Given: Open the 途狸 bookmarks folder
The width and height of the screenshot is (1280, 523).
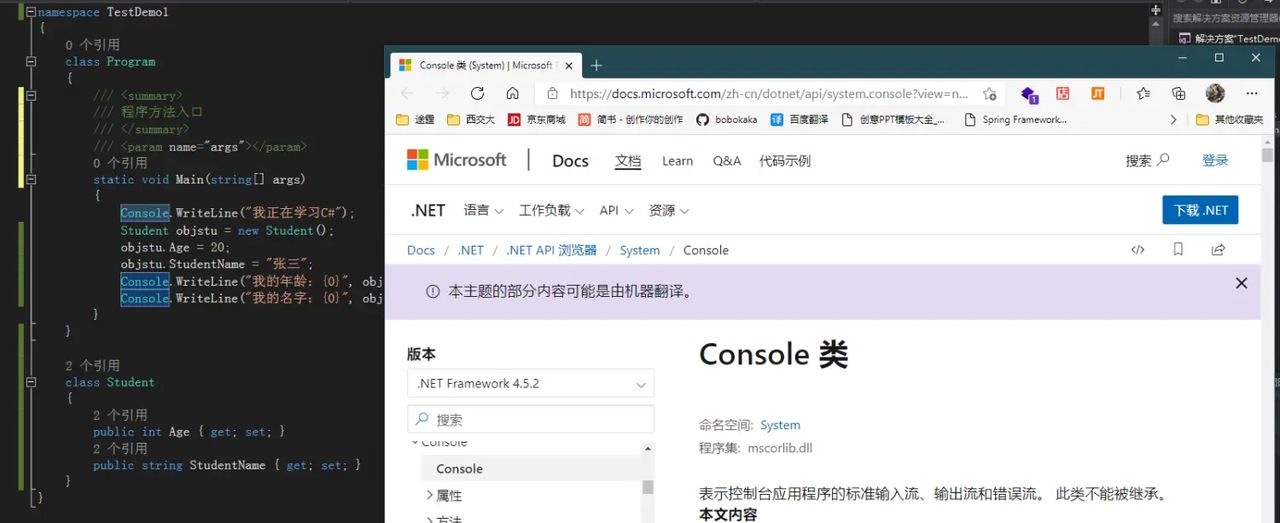Looking at the screenshot, I should pos(414,120).
